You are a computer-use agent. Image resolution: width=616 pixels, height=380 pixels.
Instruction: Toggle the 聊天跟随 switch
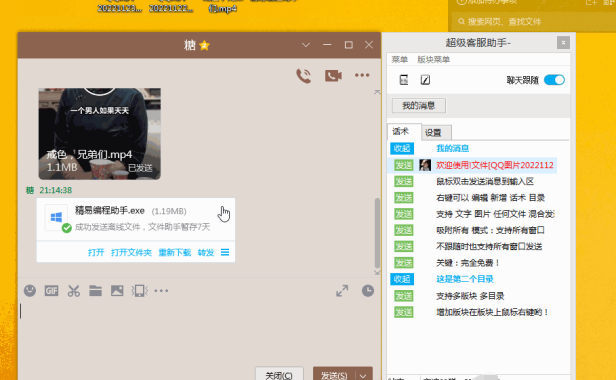[554, 80]
